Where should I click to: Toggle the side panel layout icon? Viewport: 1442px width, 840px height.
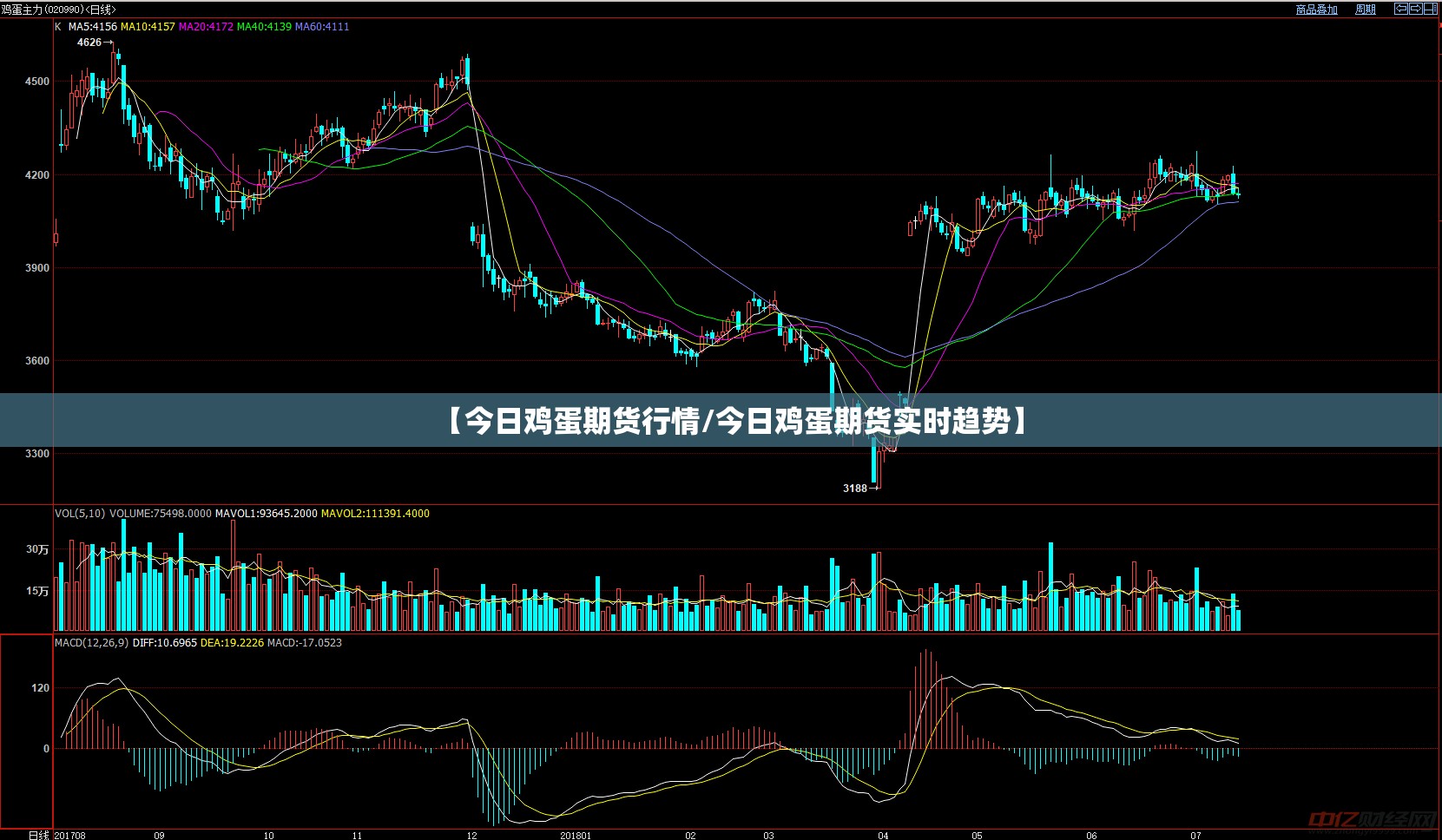click(x=1429, y=9)
